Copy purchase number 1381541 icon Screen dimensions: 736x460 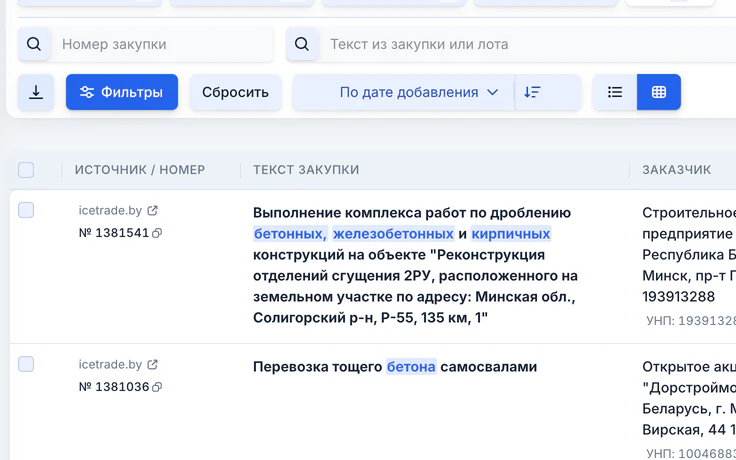(x=157, y=233)
